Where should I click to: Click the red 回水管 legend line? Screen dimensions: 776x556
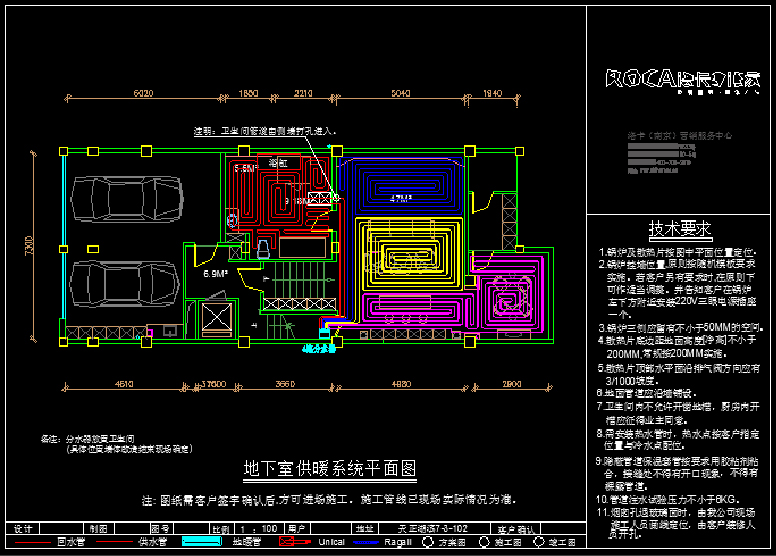click(x=28, y=543)
